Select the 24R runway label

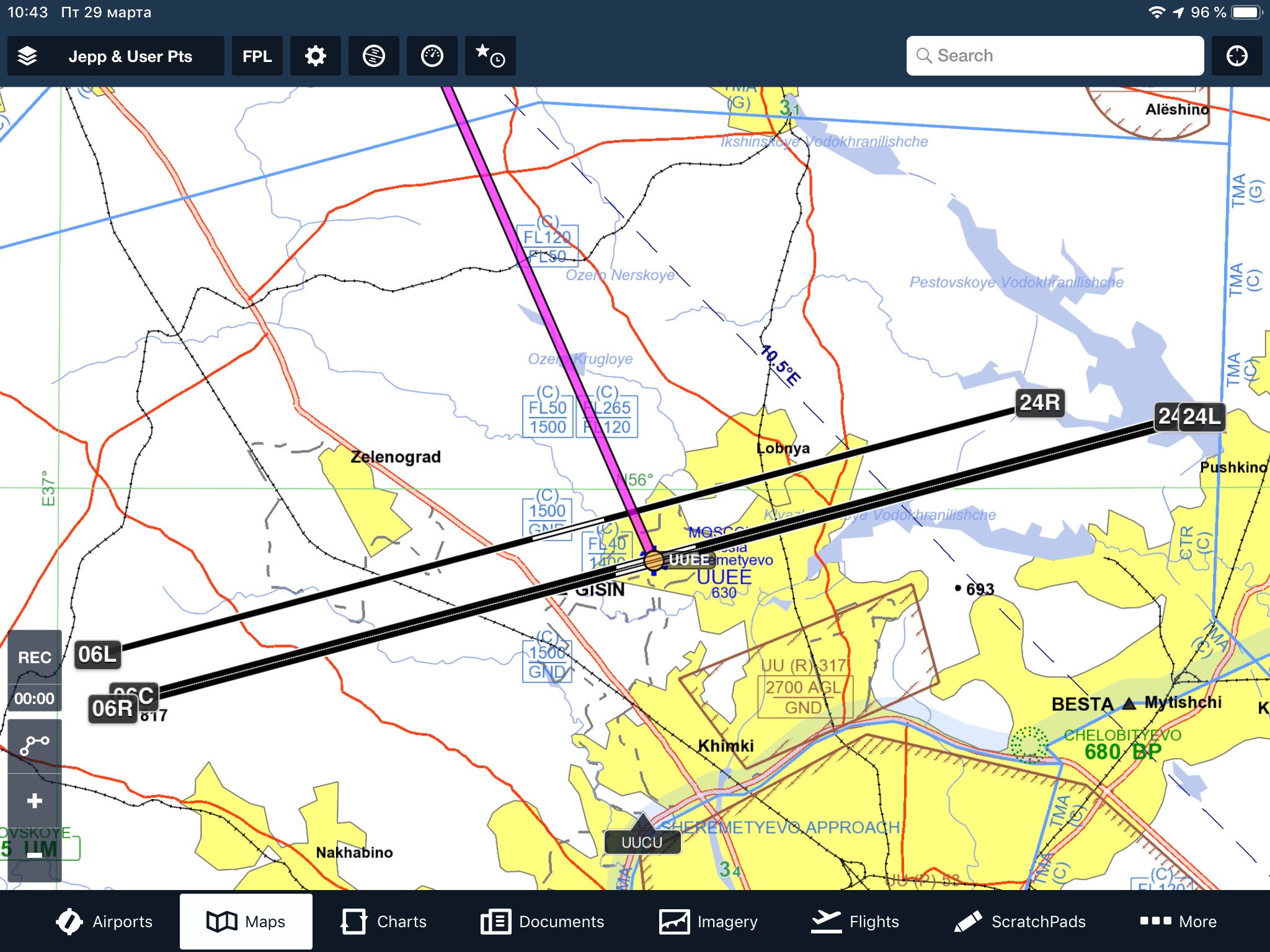(1040, 402)
